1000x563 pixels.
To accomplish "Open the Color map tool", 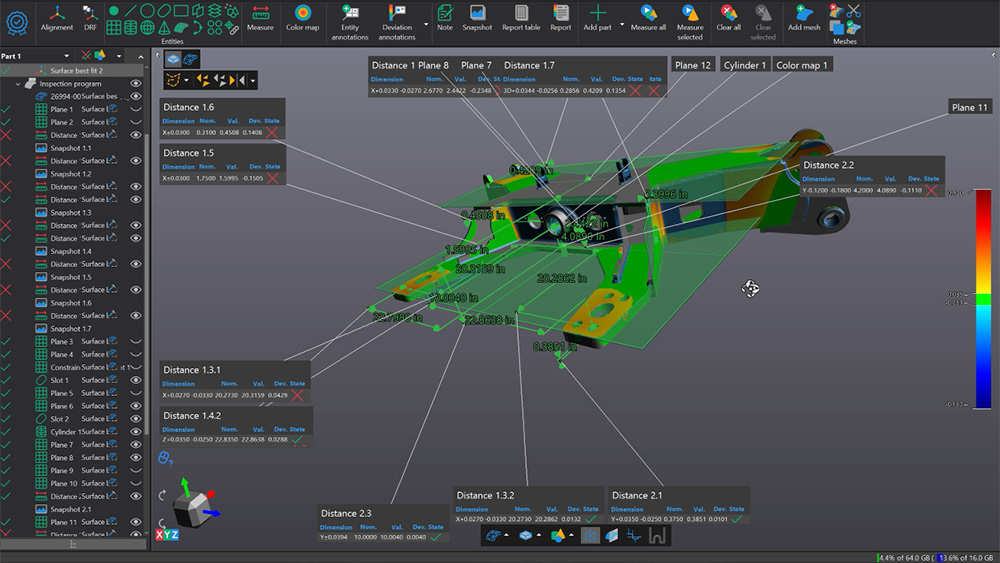I will tap(302, 18).
